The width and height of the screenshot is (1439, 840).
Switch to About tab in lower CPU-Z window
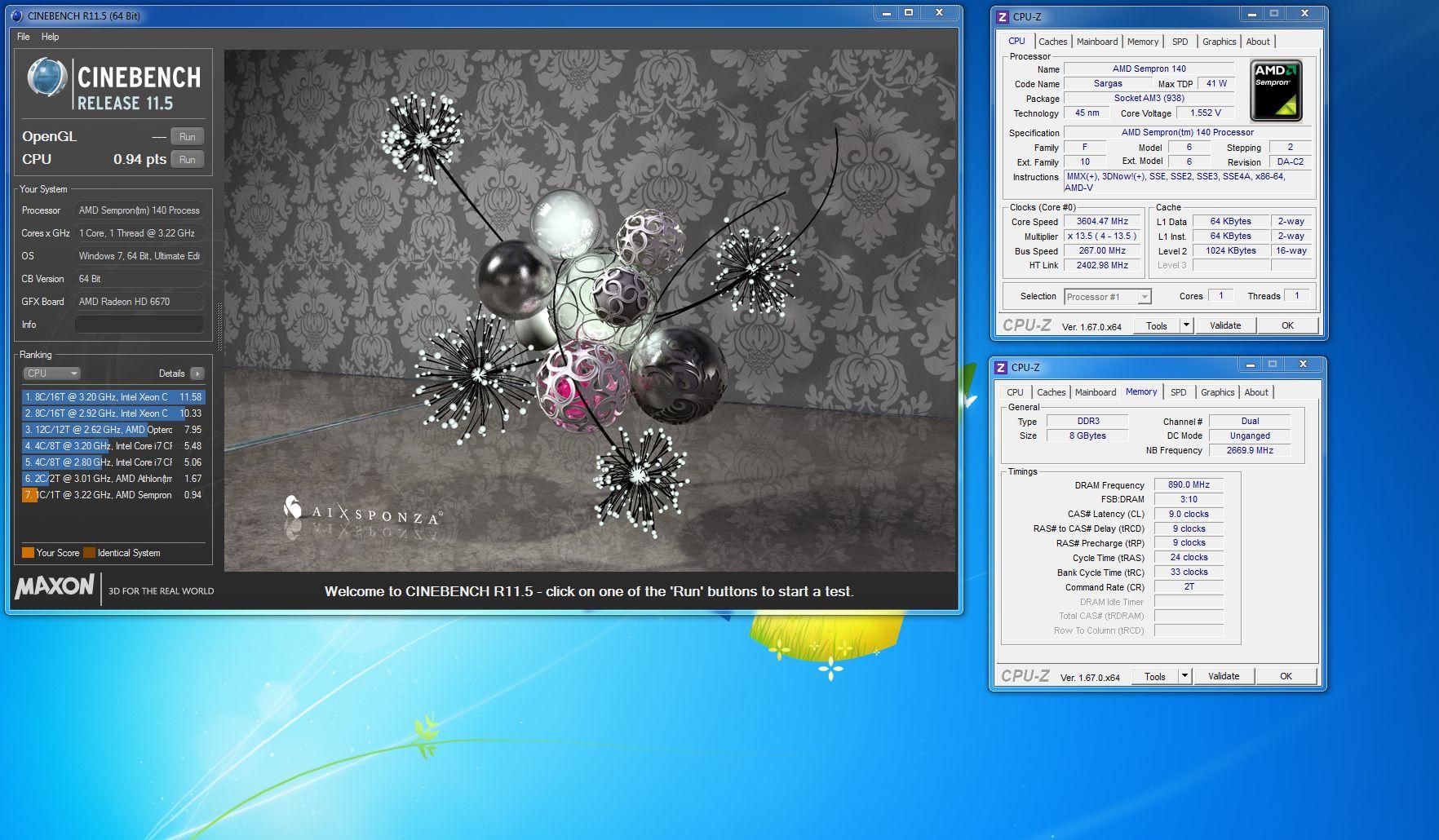[1256, 392]
